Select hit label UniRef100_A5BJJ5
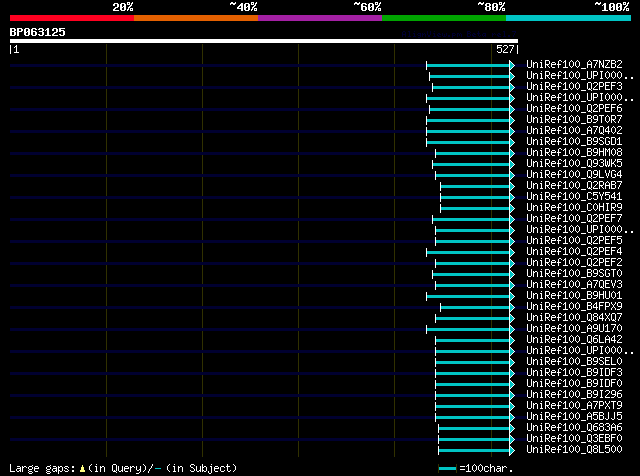Image resolution: width=640 pixels, height=476 pixels. 574,417
